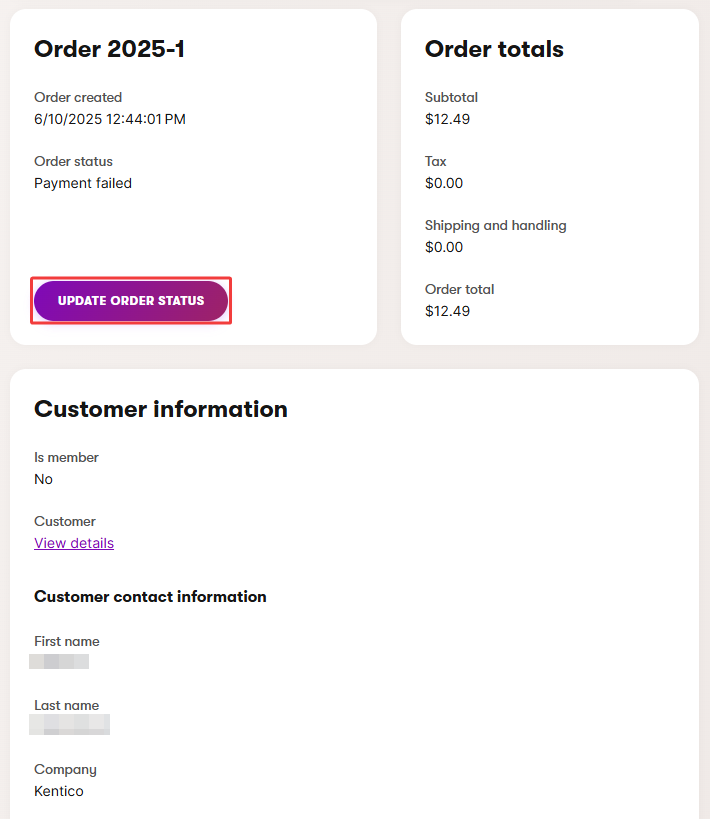This screenshot has height=819, width=710.
Task: Click the Is member label
Action: pos(66,457)
